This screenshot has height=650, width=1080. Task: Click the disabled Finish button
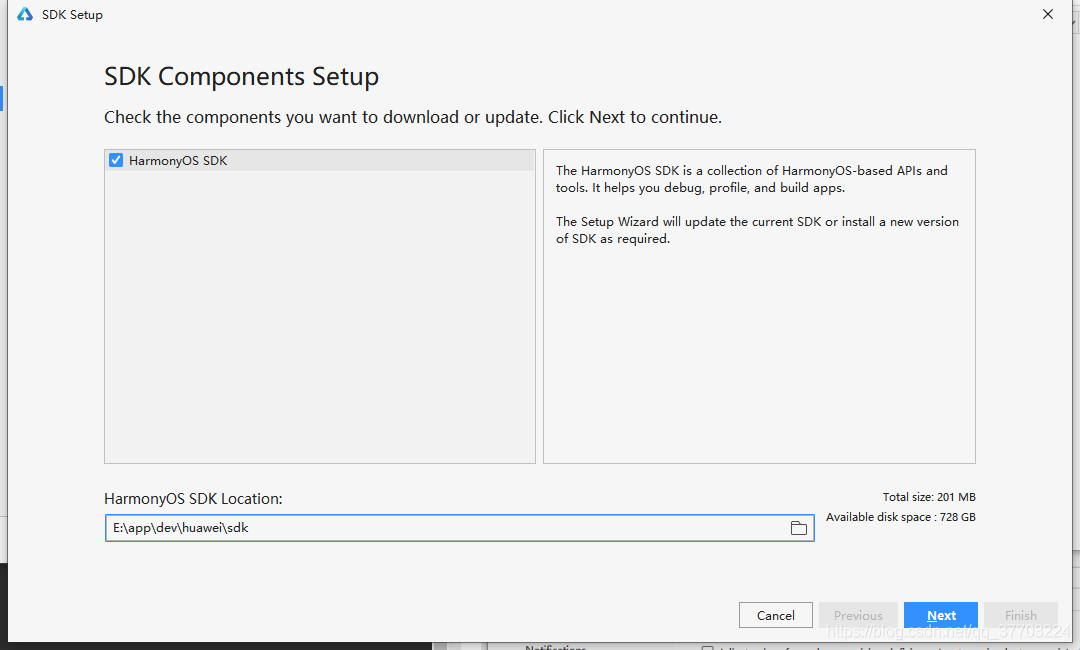pyautogui.click(x=1021, y=615)
